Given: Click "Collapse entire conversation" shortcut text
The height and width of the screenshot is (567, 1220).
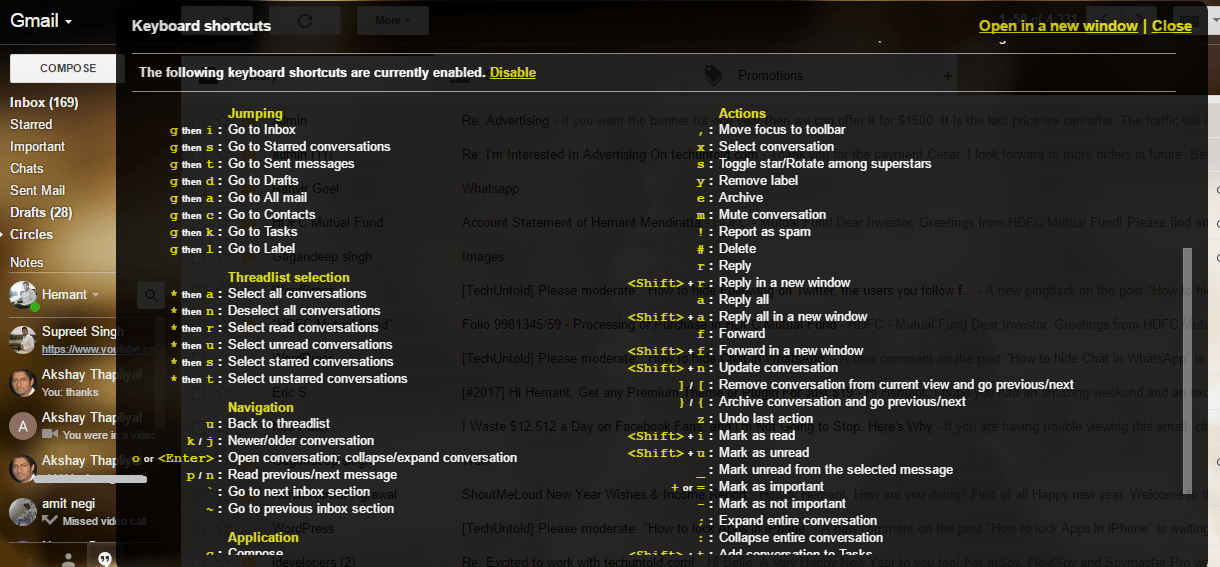Looking at the screenshot, I should pyautogui.click(x=801, y=537).
